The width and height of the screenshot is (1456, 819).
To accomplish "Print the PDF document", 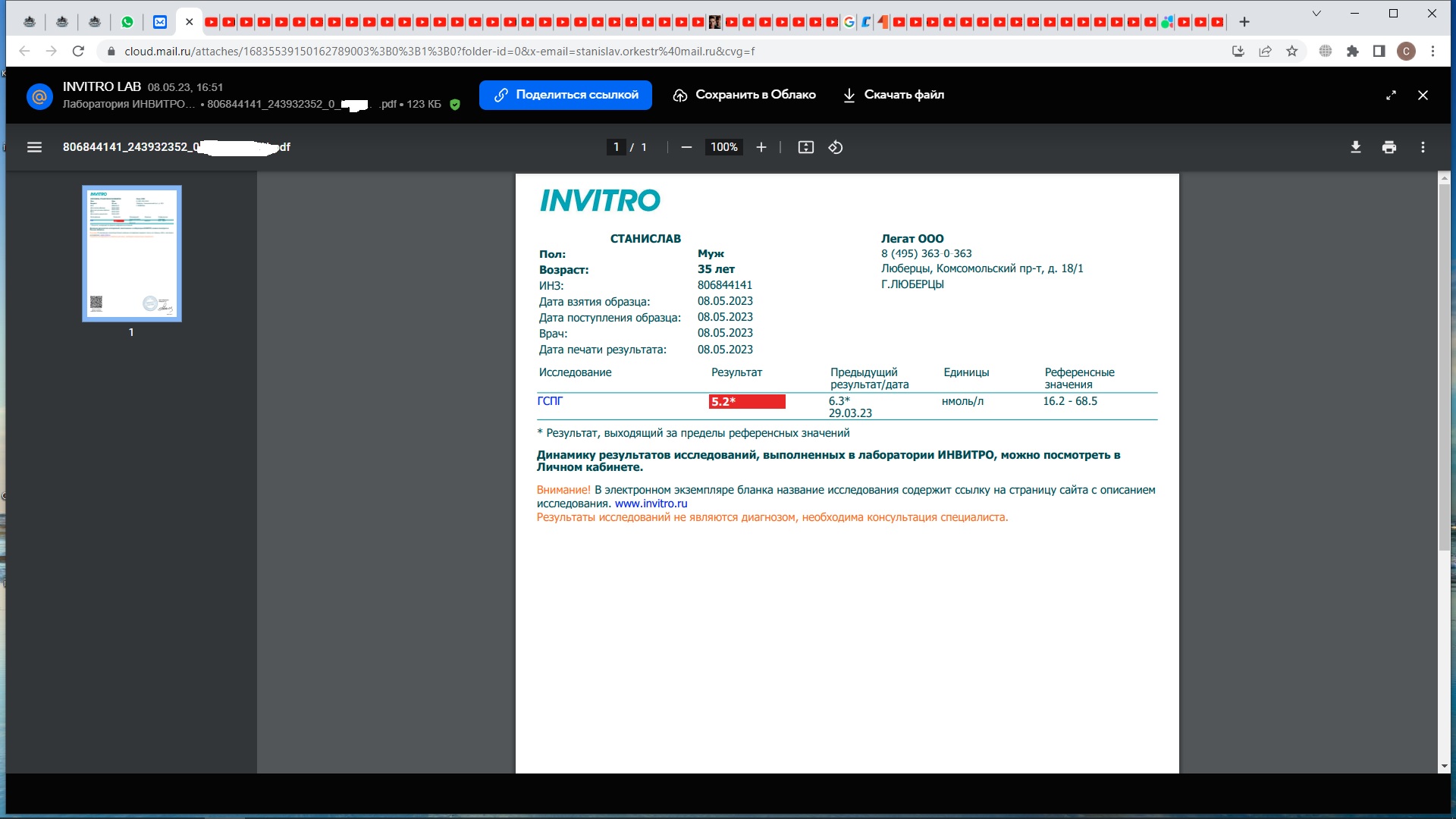I will point(1389,147).
